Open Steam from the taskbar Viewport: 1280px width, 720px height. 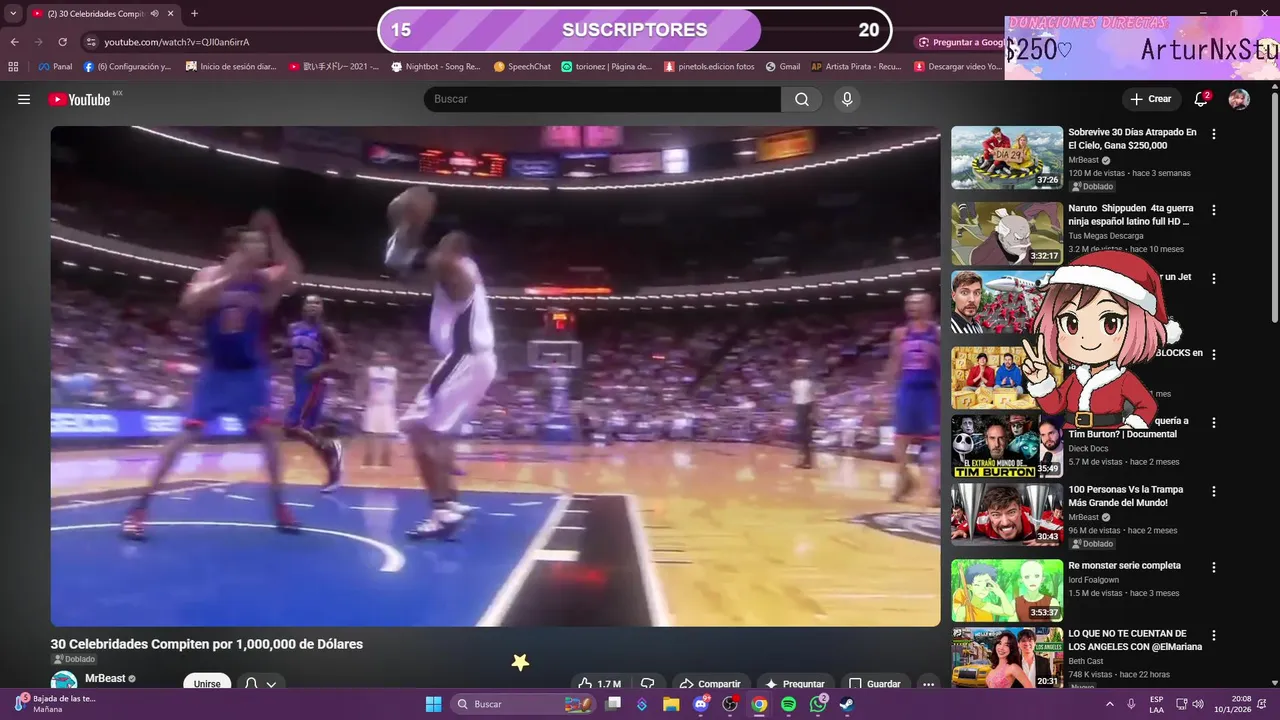[847, 704]
